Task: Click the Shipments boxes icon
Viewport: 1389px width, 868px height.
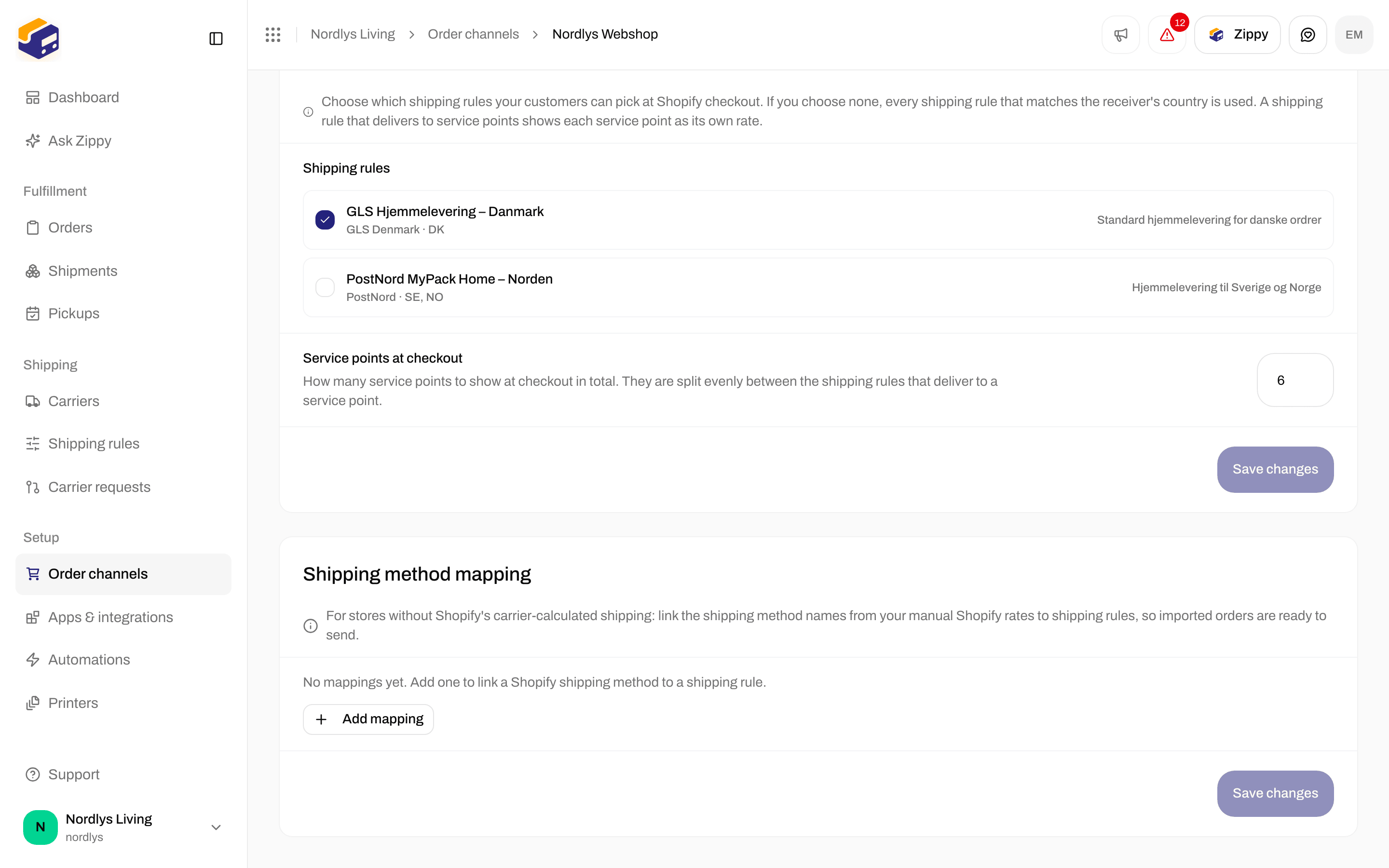Action: point(33,271)
